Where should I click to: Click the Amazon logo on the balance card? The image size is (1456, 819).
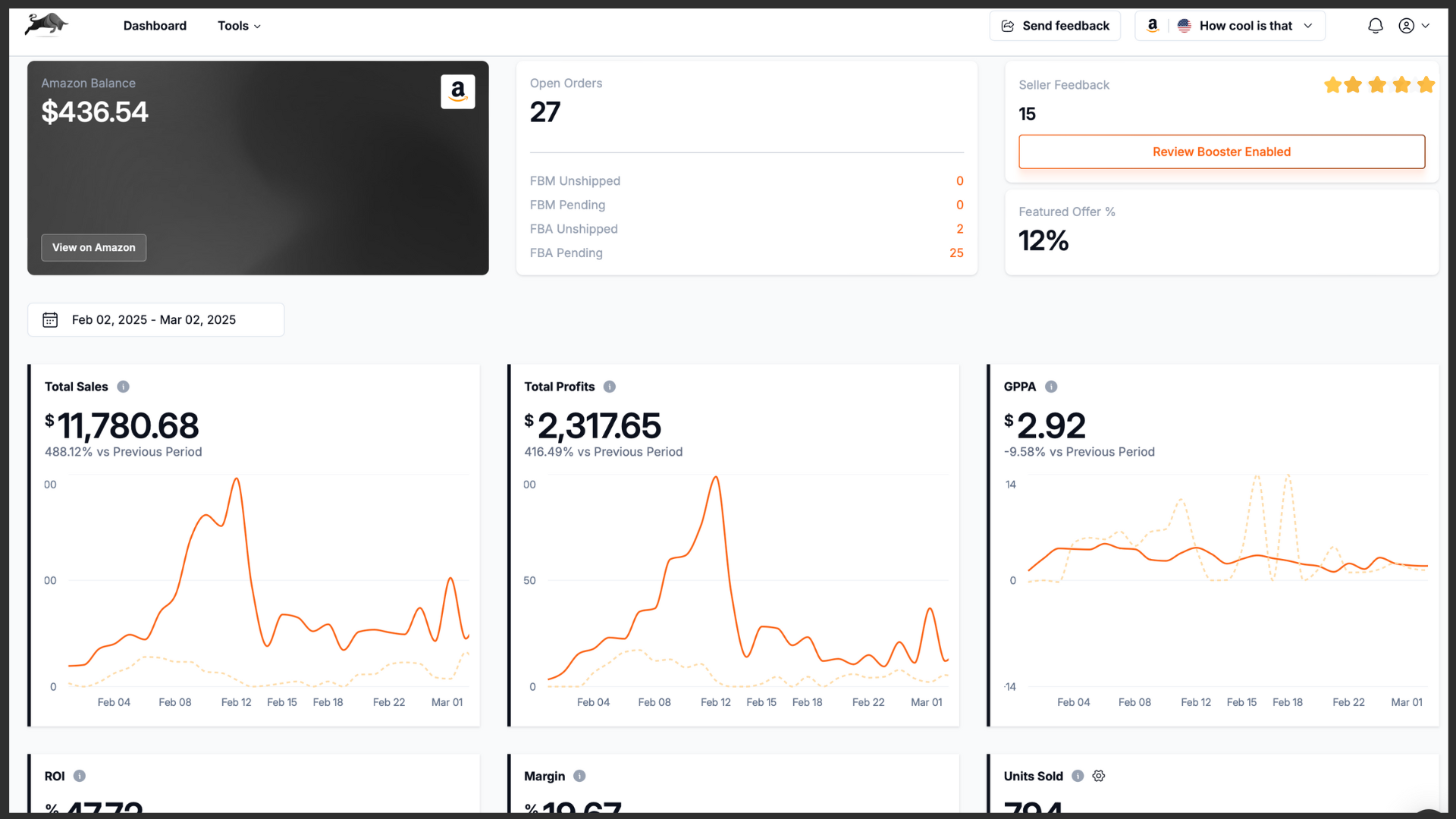click(x=458, y=91)
